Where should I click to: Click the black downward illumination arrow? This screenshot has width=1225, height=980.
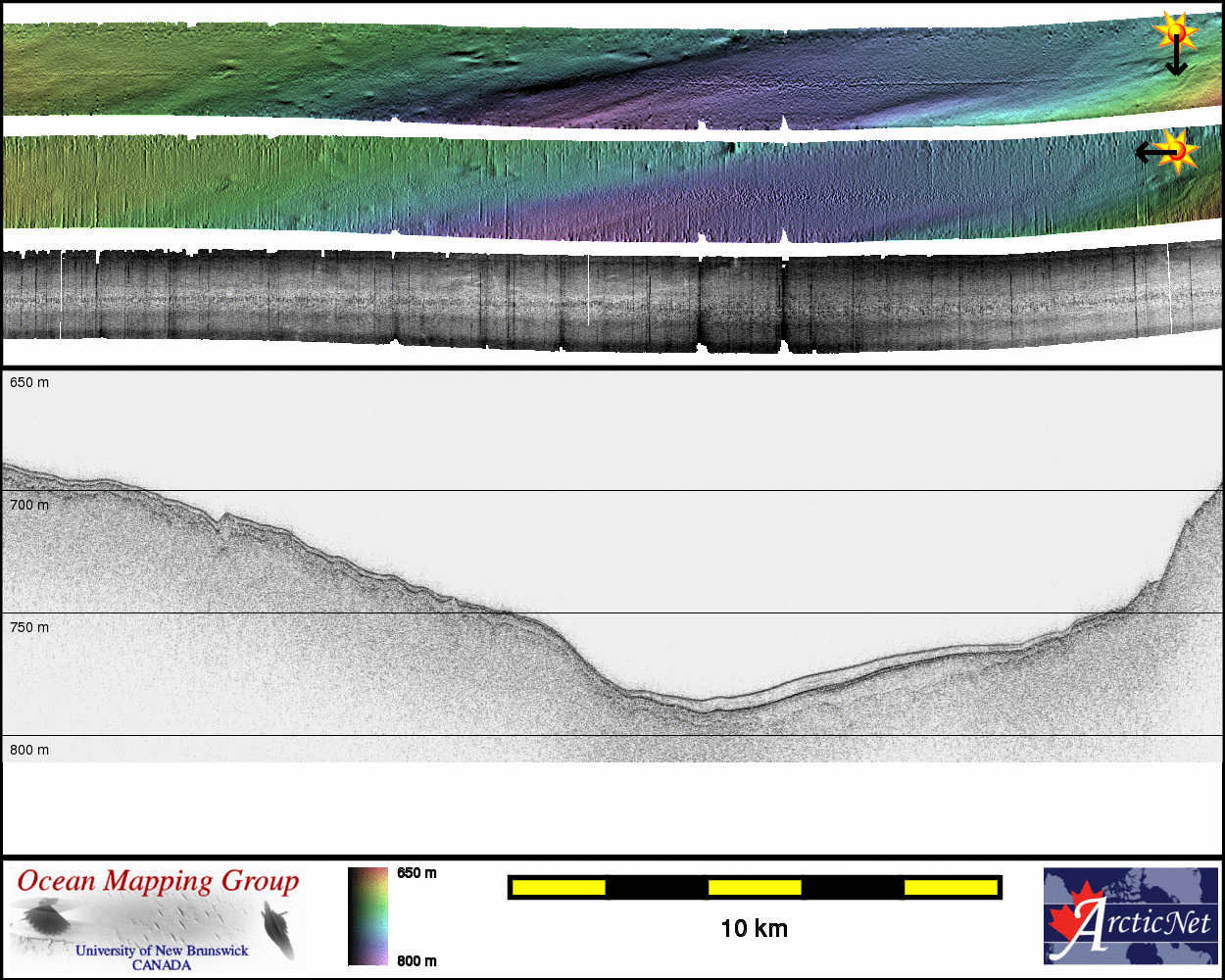1176,63
